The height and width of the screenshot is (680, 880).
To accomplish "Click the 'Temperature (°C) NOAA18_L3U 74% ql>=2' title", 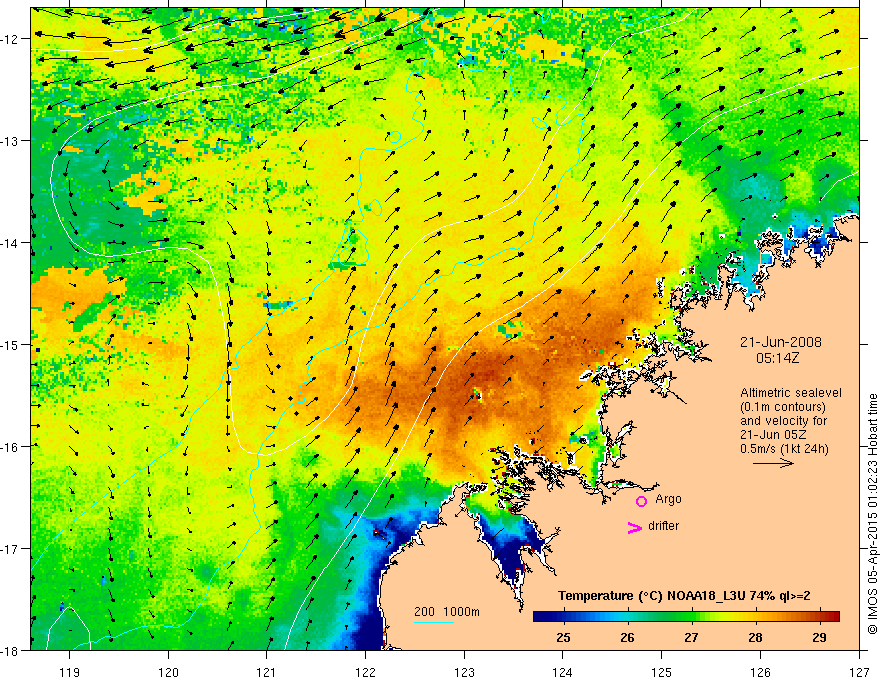I will 684,596.
